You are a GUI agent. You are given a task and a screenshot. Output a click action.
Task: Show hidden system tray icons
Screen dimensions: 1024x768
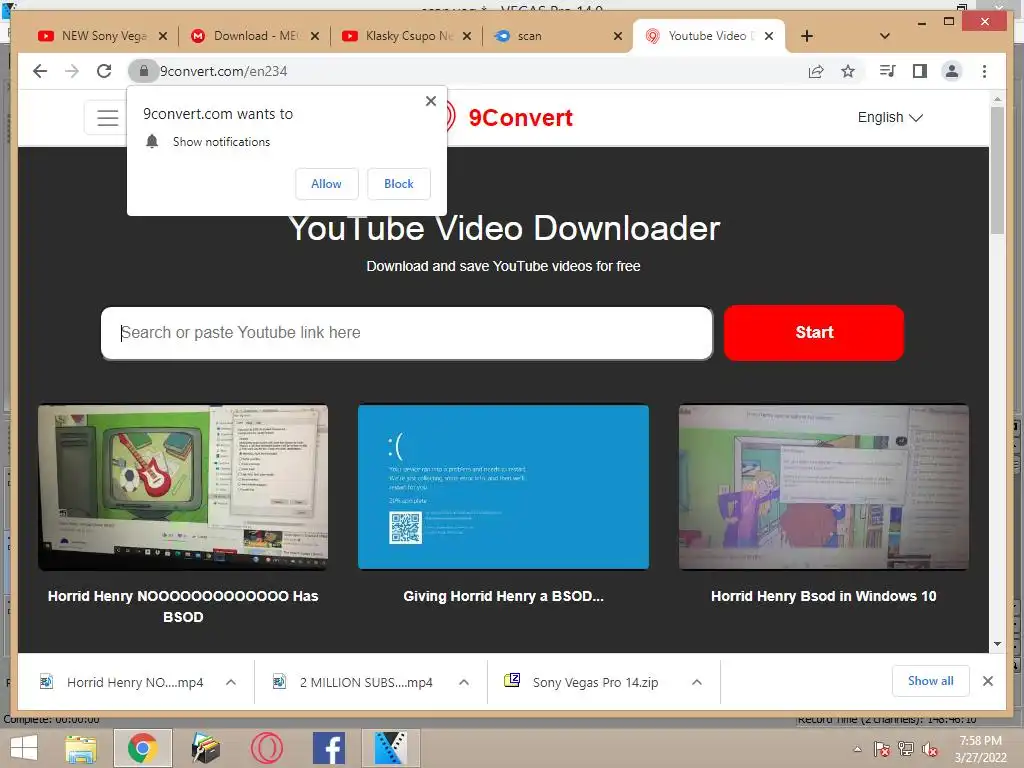click(x=857, y=749)
